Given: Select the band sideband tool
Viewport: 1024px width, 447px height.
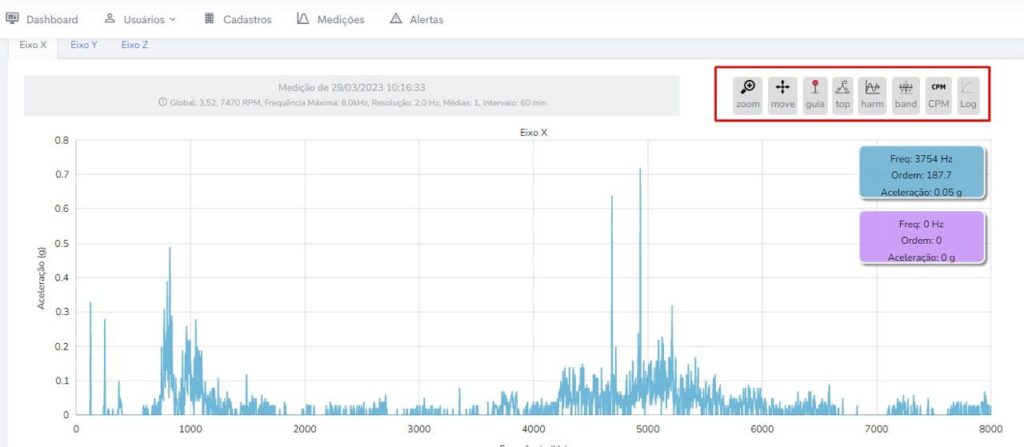Looking at the screenshot, I should pyautogui.click(x=905, y=94).
